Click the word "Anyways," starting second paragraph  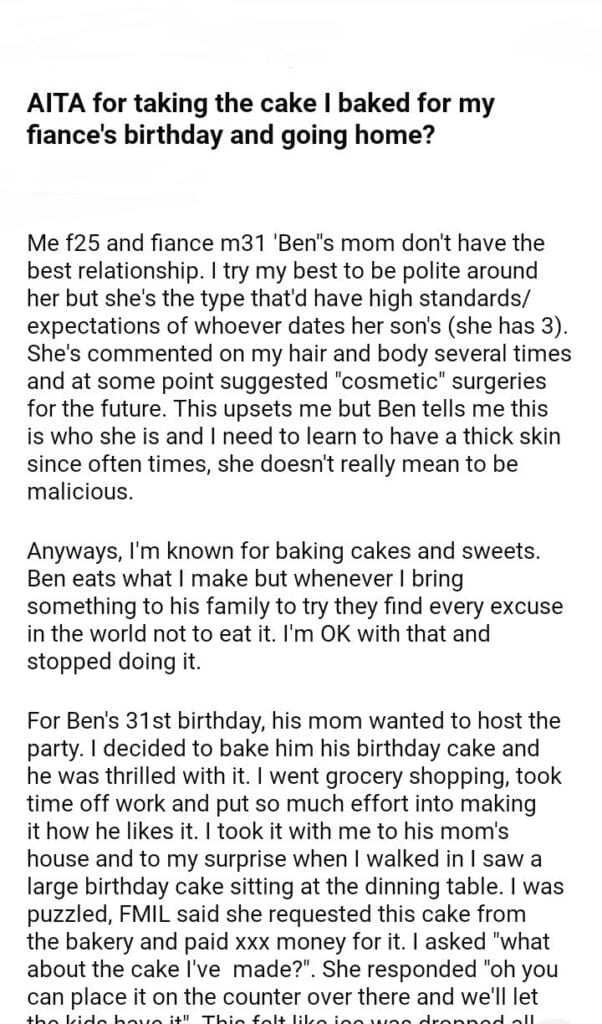73,552
